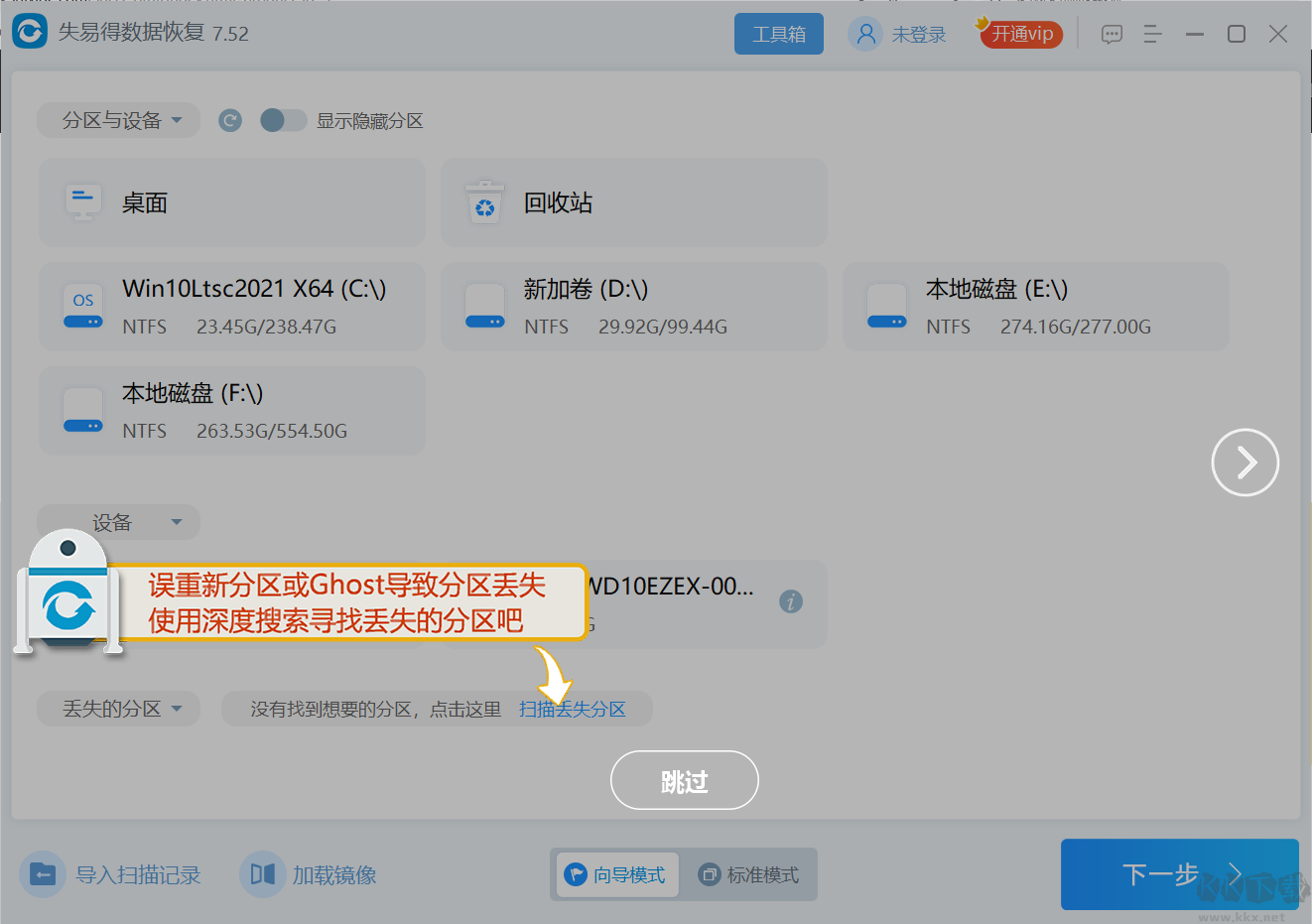Switch to 标准模式 standard mode
1312x924 pixels.
(x=749, y=874)
